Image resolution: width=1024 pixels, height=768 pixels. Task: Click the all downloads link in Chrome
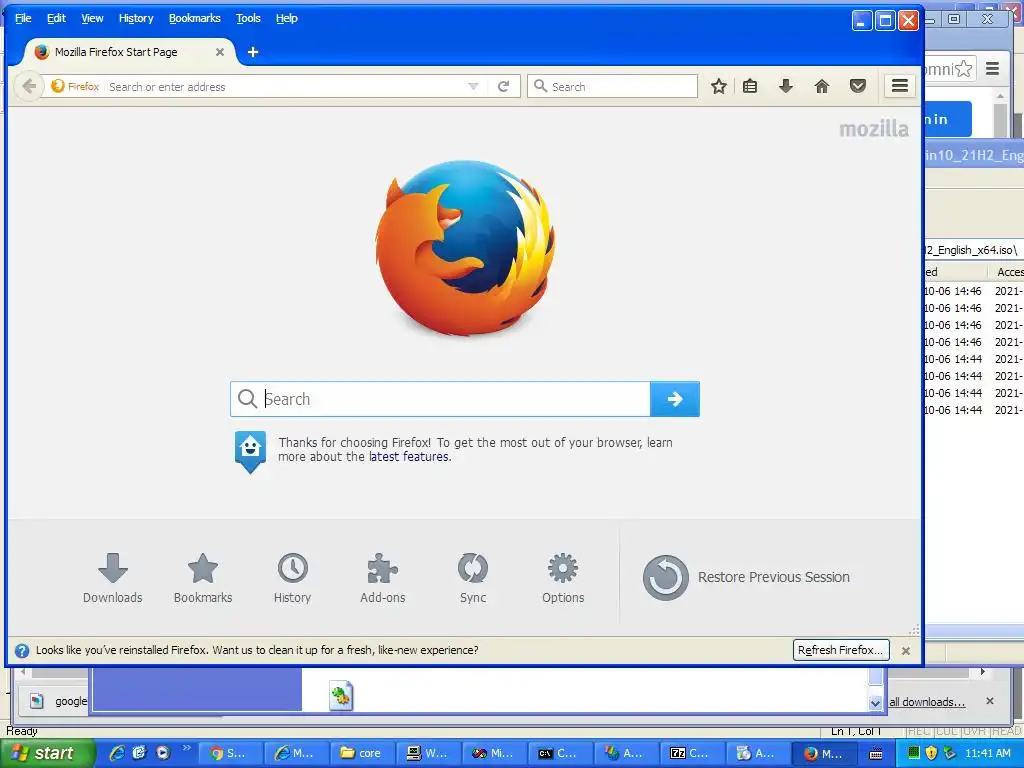[927, 702]
